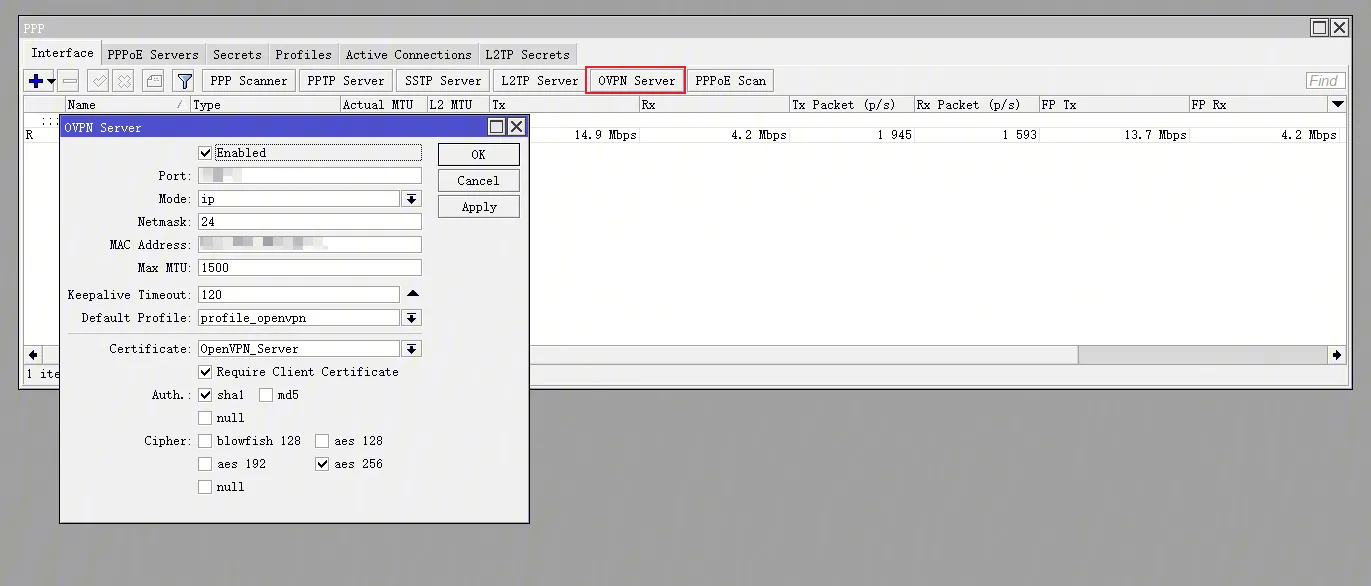Open the Filter funnel icon
Viewport: 1371px width, 586px height.
pos(184,81)
